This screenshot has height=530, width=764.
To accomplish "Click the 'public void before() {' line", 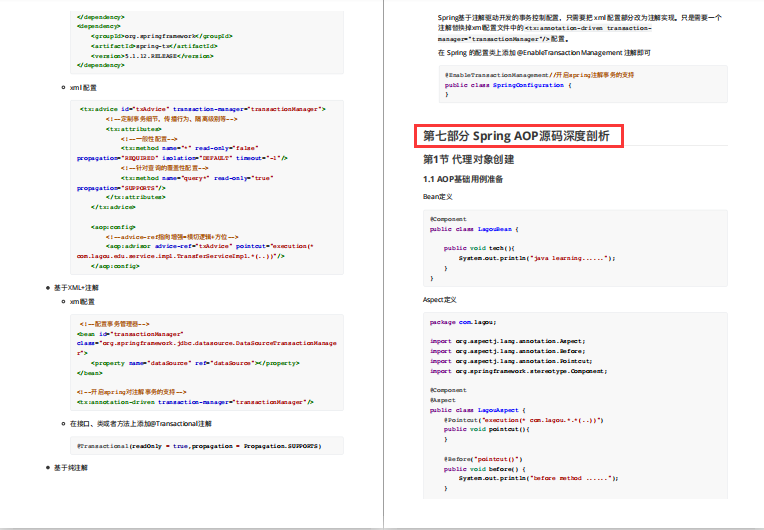I will click(485, 469).
